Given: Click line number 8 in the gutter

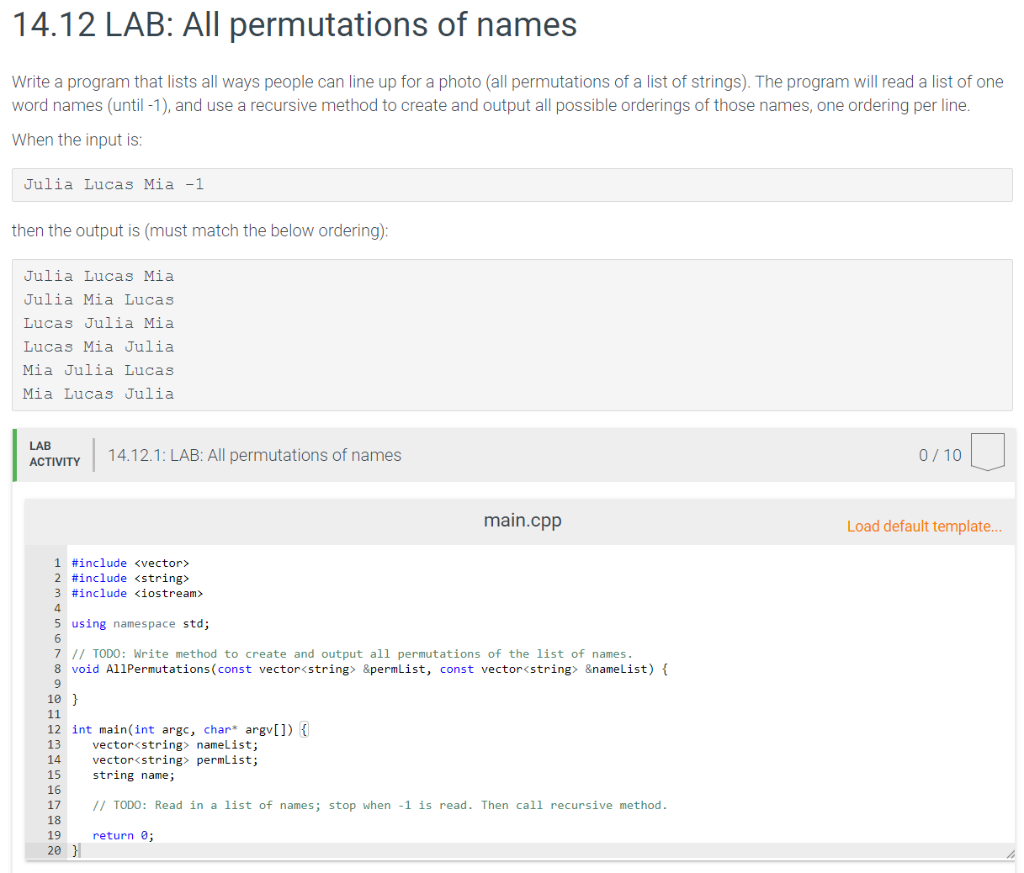Looking at the screenshot, I should click(57, 669).
